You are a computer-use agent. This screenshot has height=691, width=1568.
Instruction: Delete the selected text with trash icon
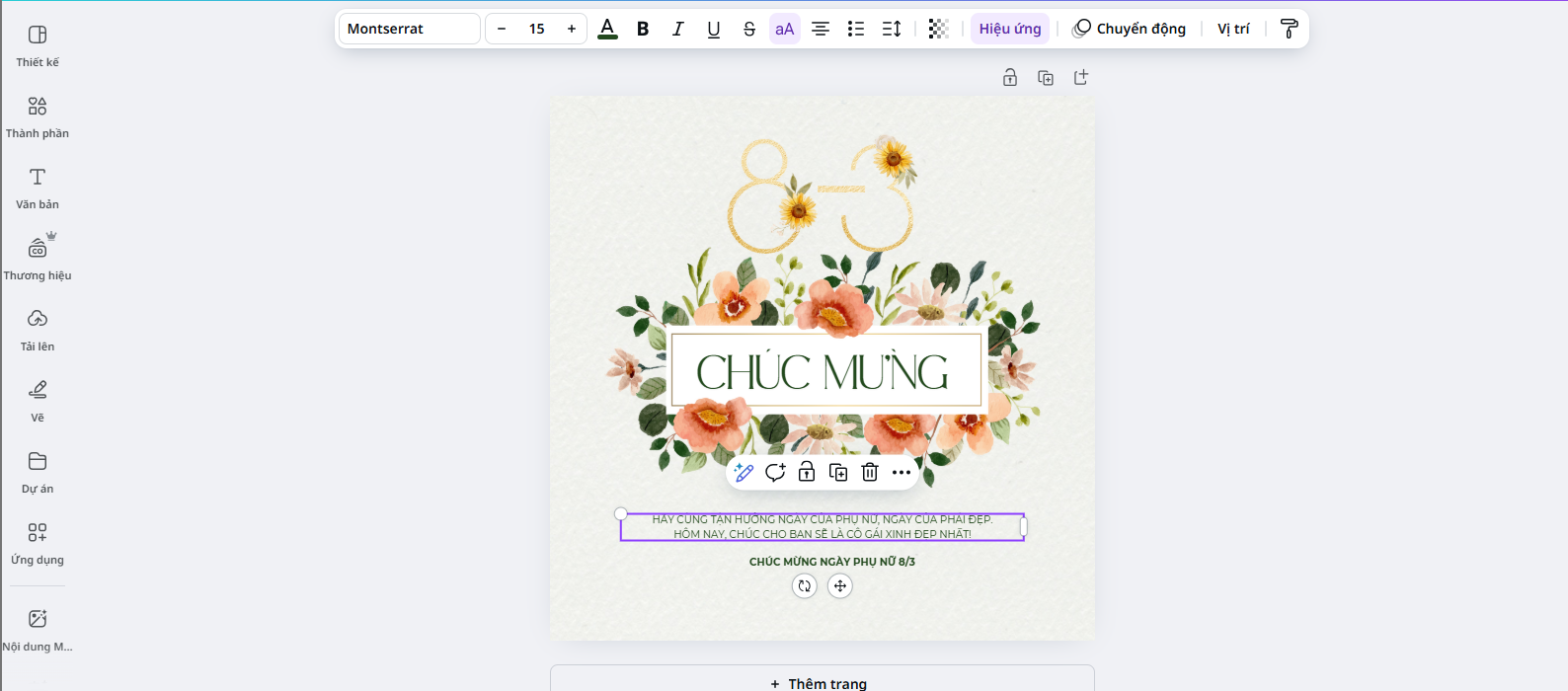[x=870, y=473]
